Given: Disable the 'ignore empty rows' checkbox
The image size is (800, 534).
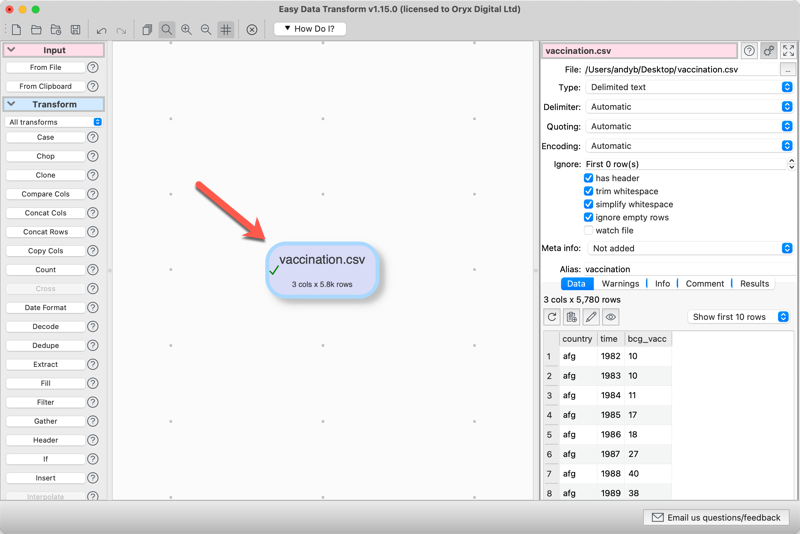Looking at the screenshot, I should [588, 217].
